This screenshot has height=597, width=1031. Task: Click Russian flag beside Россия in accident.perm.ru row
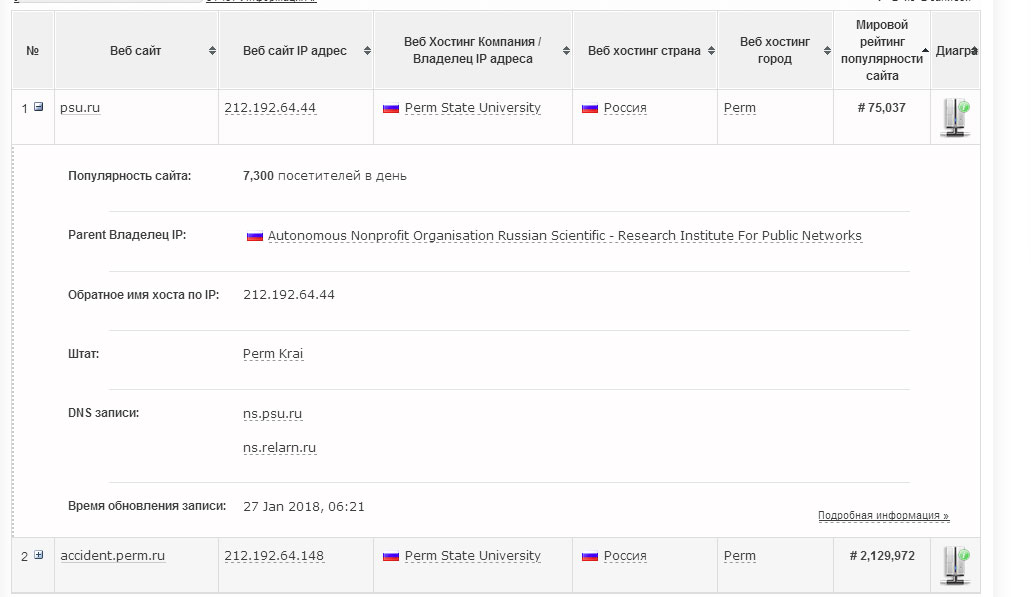pos(590,557)
